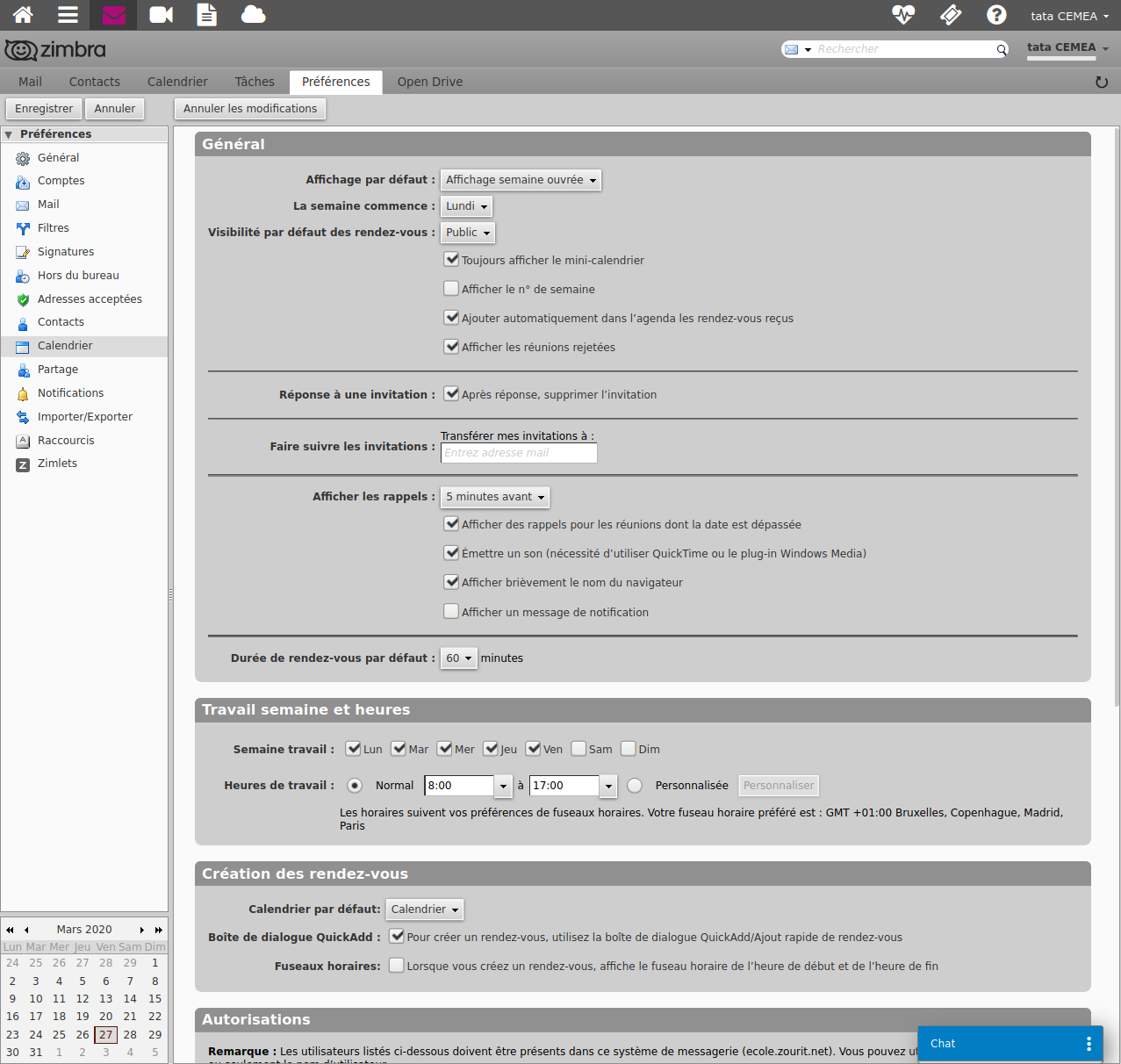This screenshot has width=1121, height=1064.
Task: Open Général preferences gear icon
Action: click(23, 159)
